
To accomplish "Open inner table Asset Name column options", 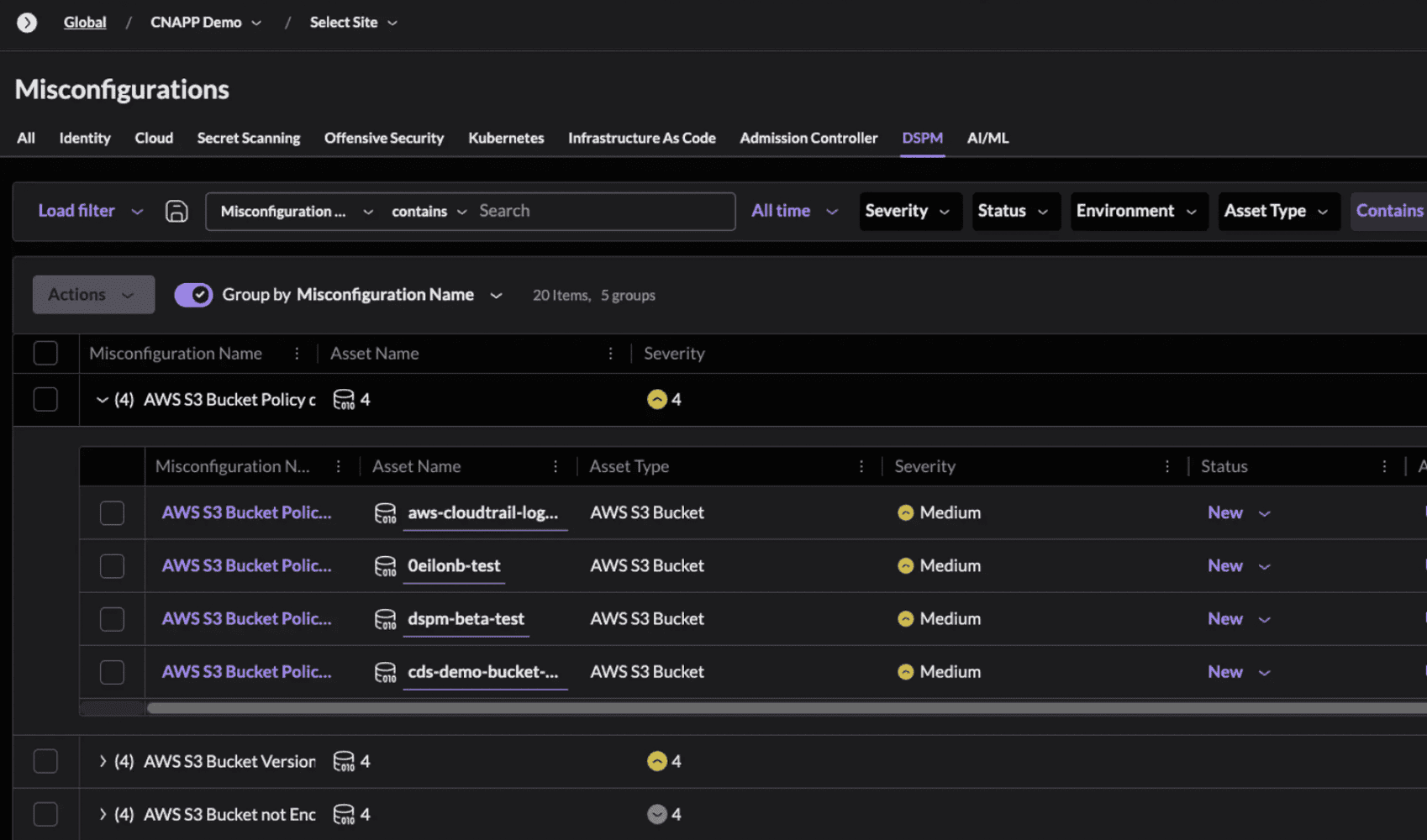I will pos(556,466).
